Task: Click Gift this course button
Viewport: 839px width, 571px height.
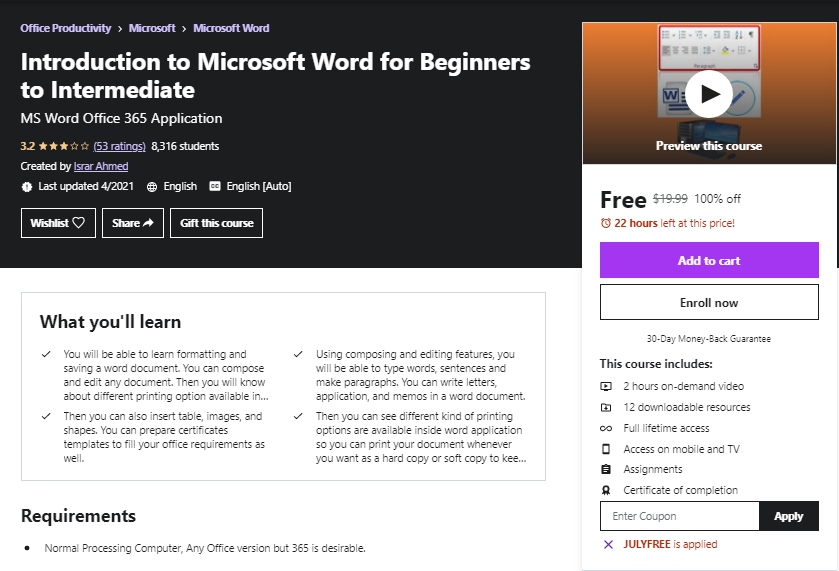Action: coord(217,223)
